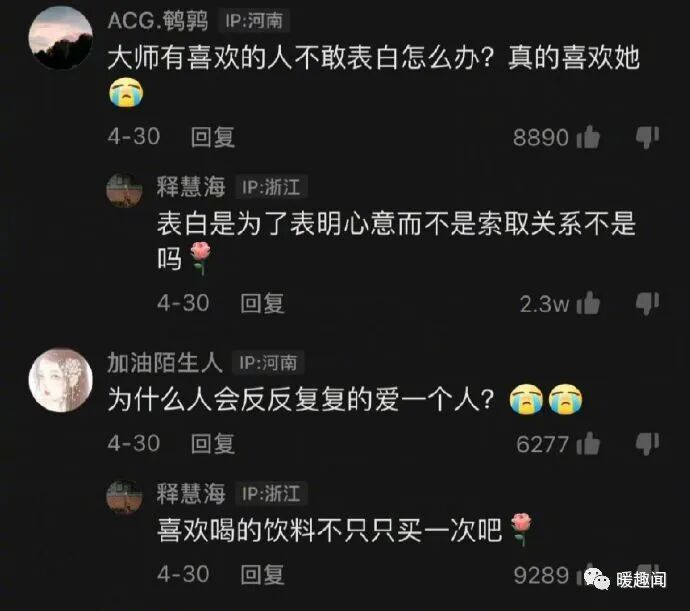
Task: Click the IP:河南 tag beside ACG.鹌鹑
Action: pyautogui.click(x=254, y=21)
